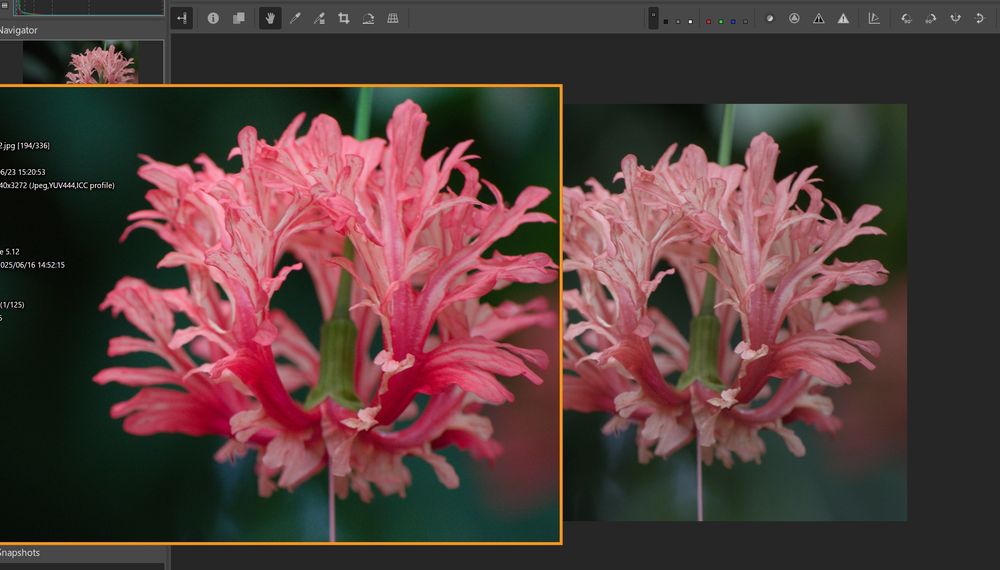
Task: Click the before image preview on right
Action: [x=735, y=312]
